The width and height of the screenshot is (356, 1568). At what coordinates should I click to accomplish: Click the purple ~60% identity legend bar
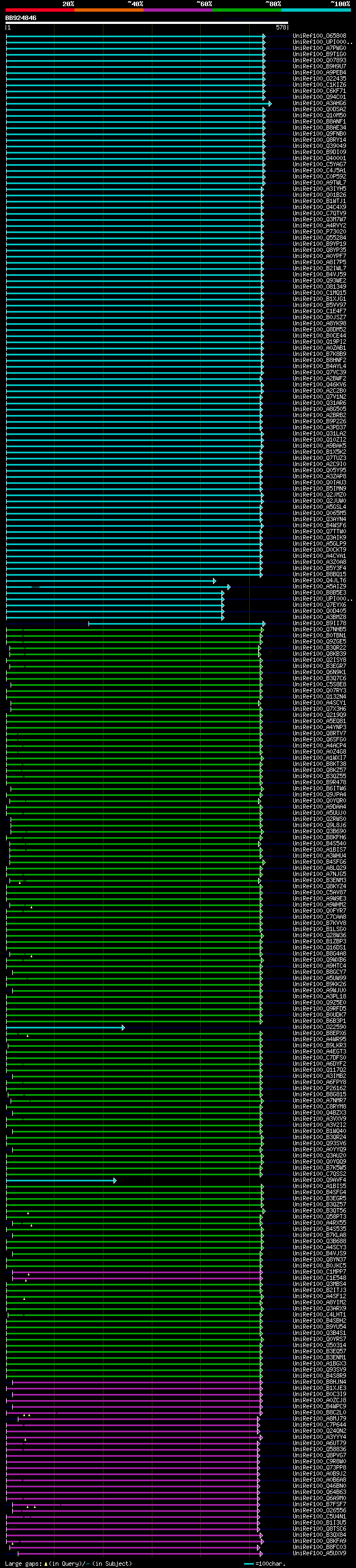point(179,10)
